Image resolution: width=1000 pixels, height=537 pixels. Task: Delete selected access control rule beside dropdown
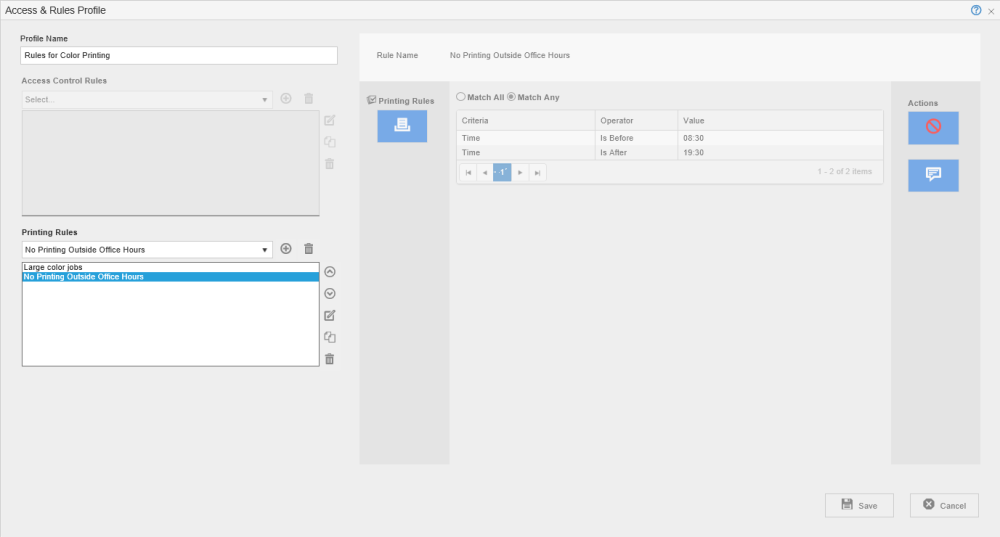(x=309, y=98)
